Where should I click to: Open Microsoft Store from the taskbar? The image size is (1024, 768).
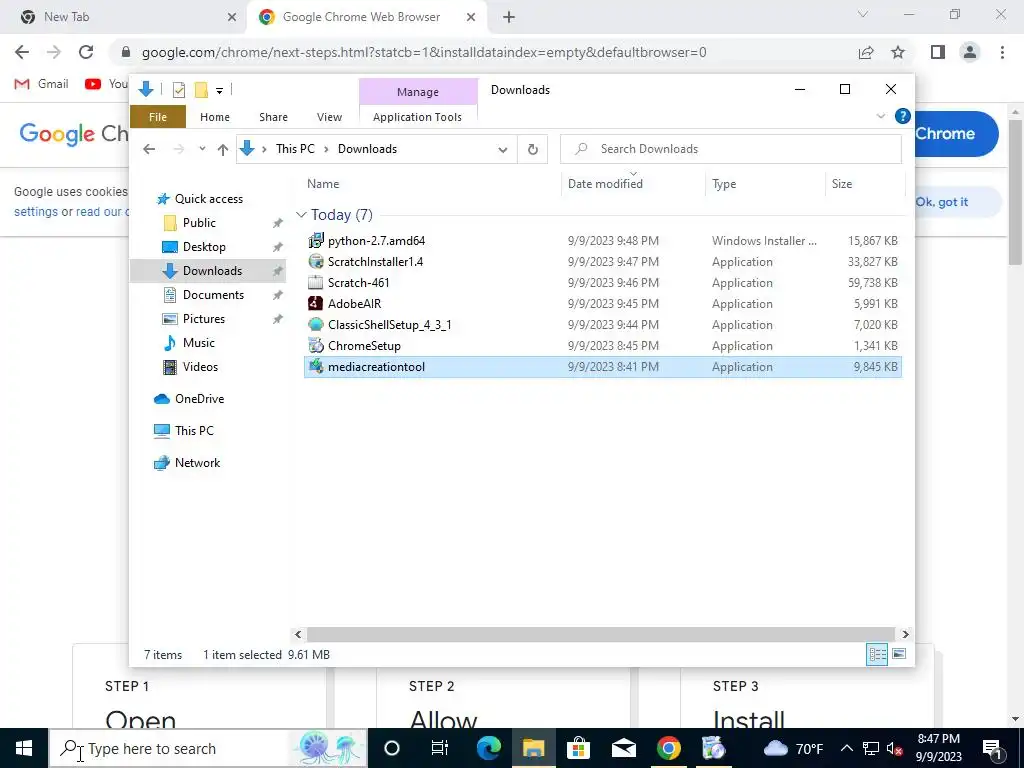point(578,748)
